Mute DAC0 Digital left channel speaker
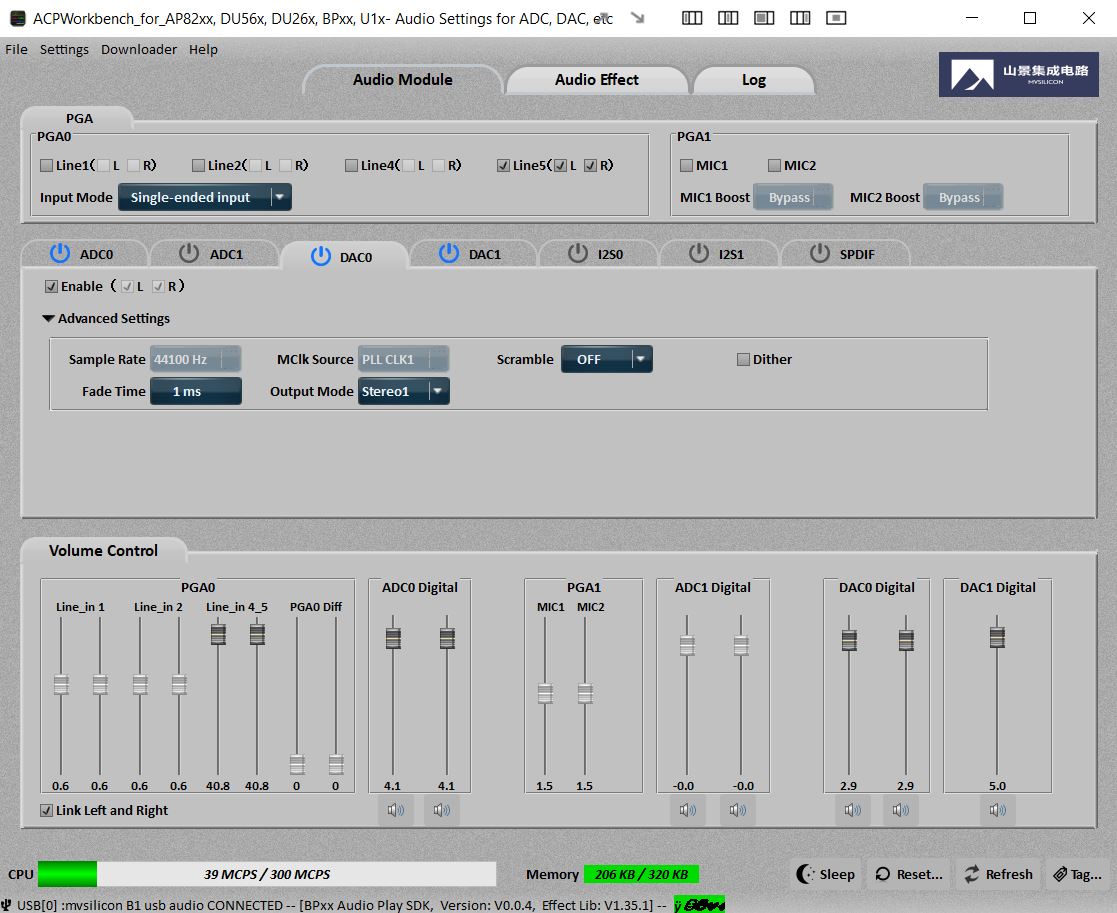Viewport: 1117px width, 913px height. click(853, 810)
